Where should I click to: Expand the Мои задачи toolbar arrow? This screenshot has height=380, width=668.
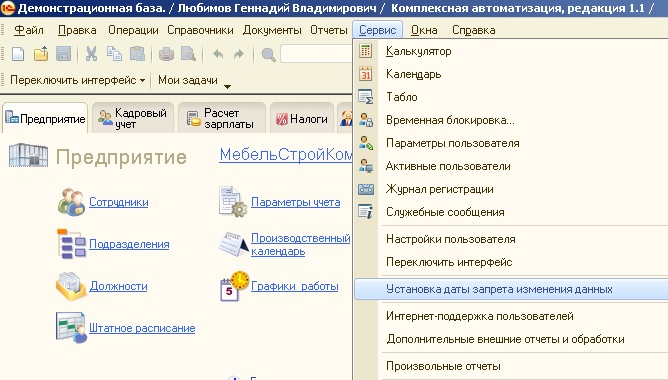point(227,86)
